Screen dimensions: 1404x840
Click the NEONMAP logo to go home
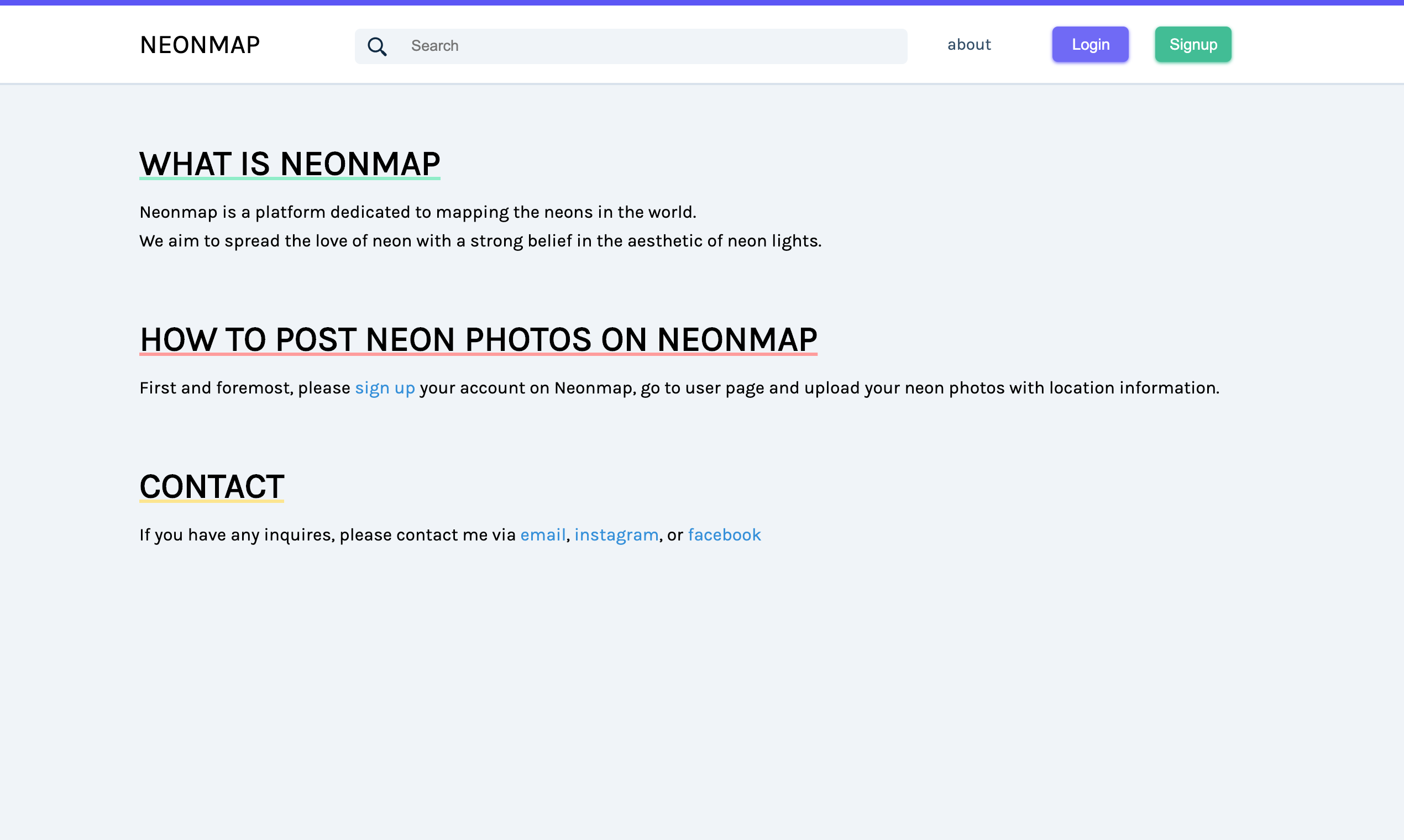200,44
